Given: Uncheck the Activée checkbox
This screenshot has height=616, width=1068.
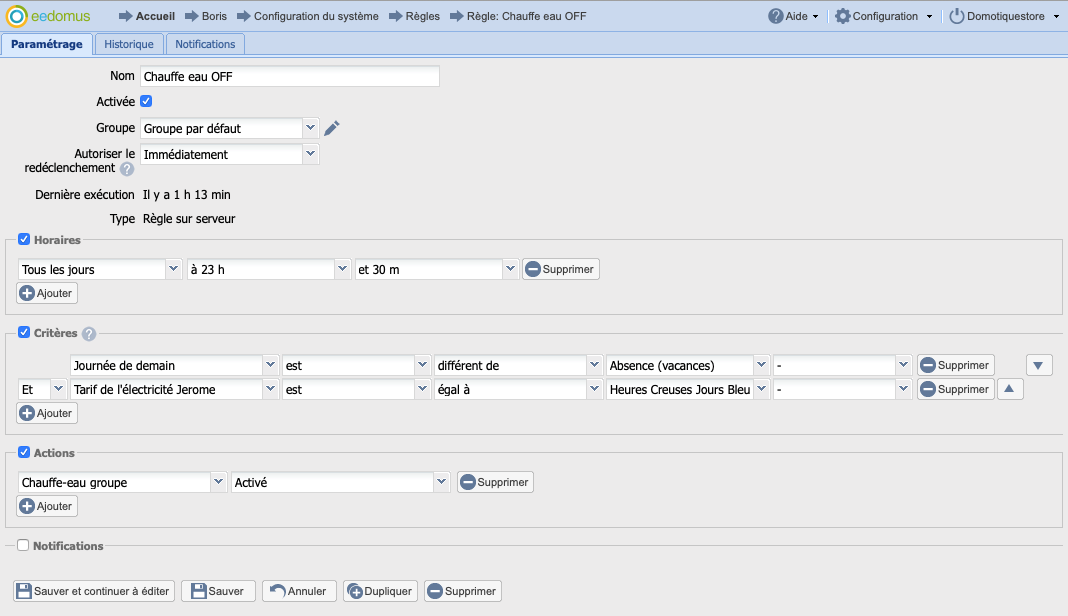Looking at the screenshot, I should coord(146,101).
